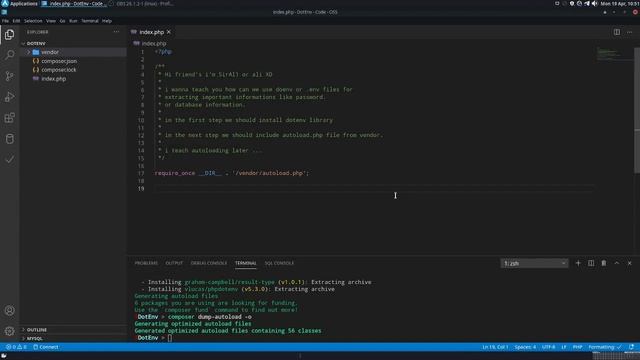The width and height of the screenshot is (640, 360).
Task: Close the index.php editor tab
Action: point(169,32)
